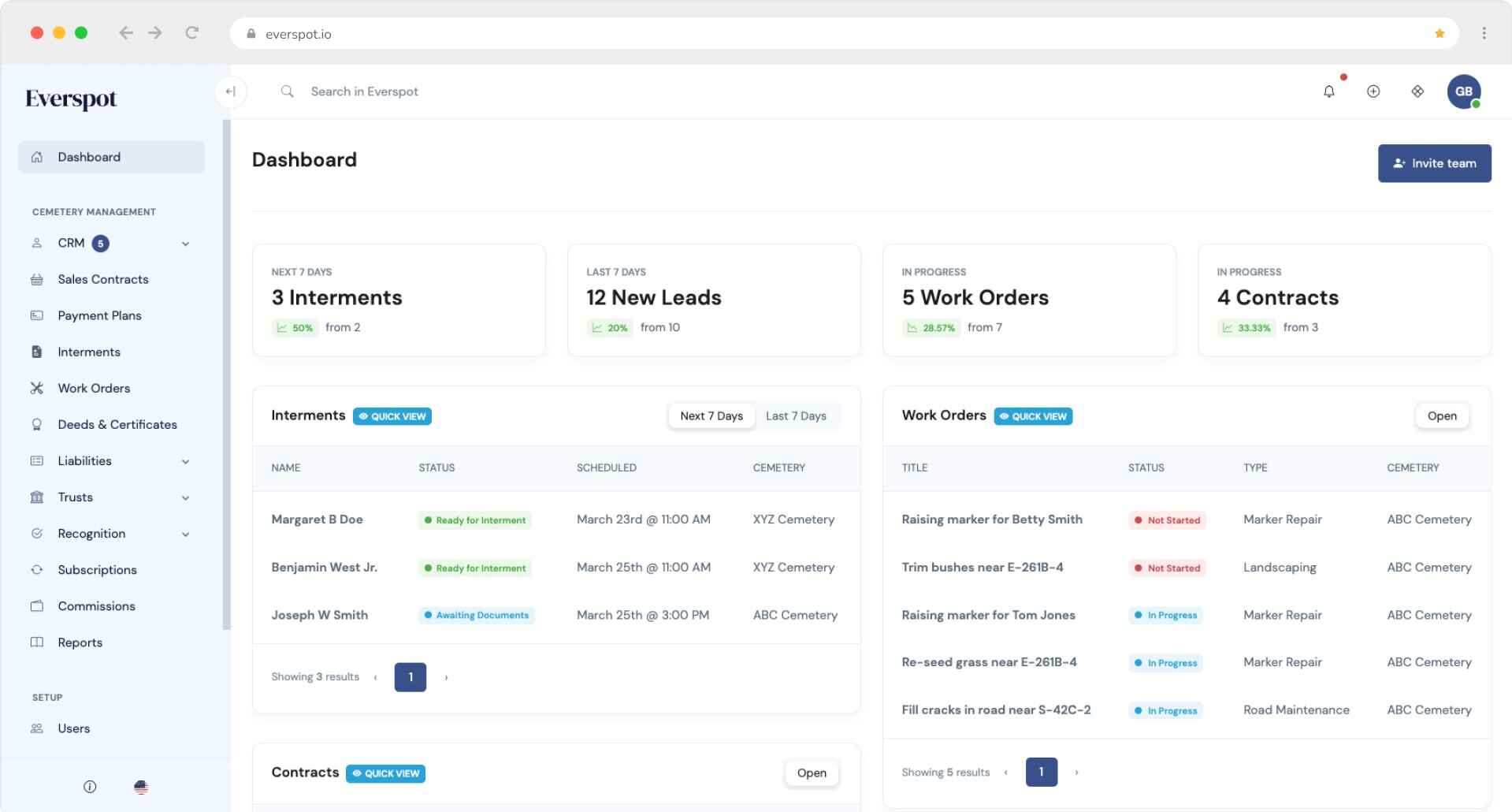Expand the Liabilities submenu

(185, 461)
